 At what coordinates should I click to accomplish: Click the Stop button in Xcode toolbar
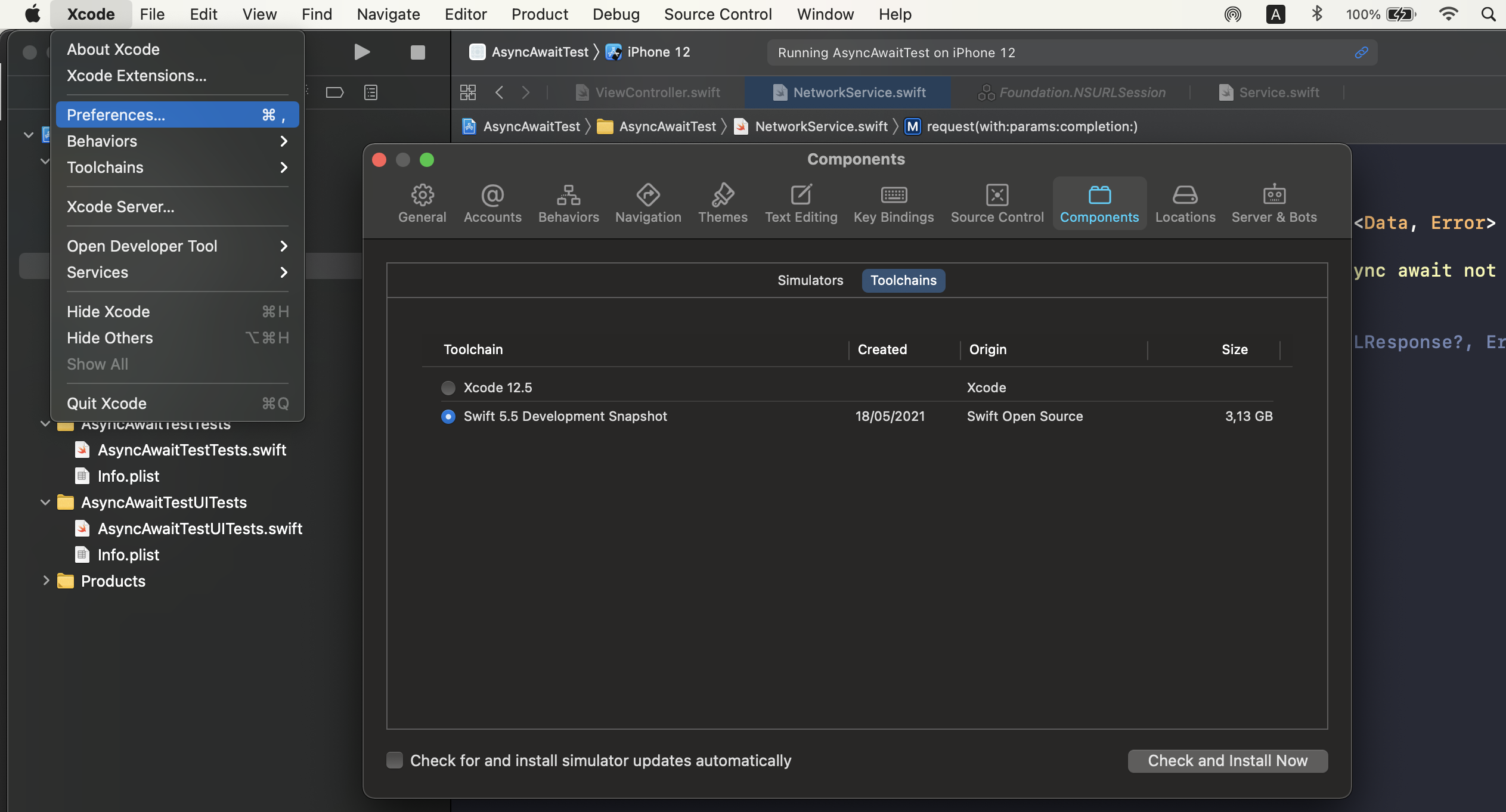click(x=418, y=52)
